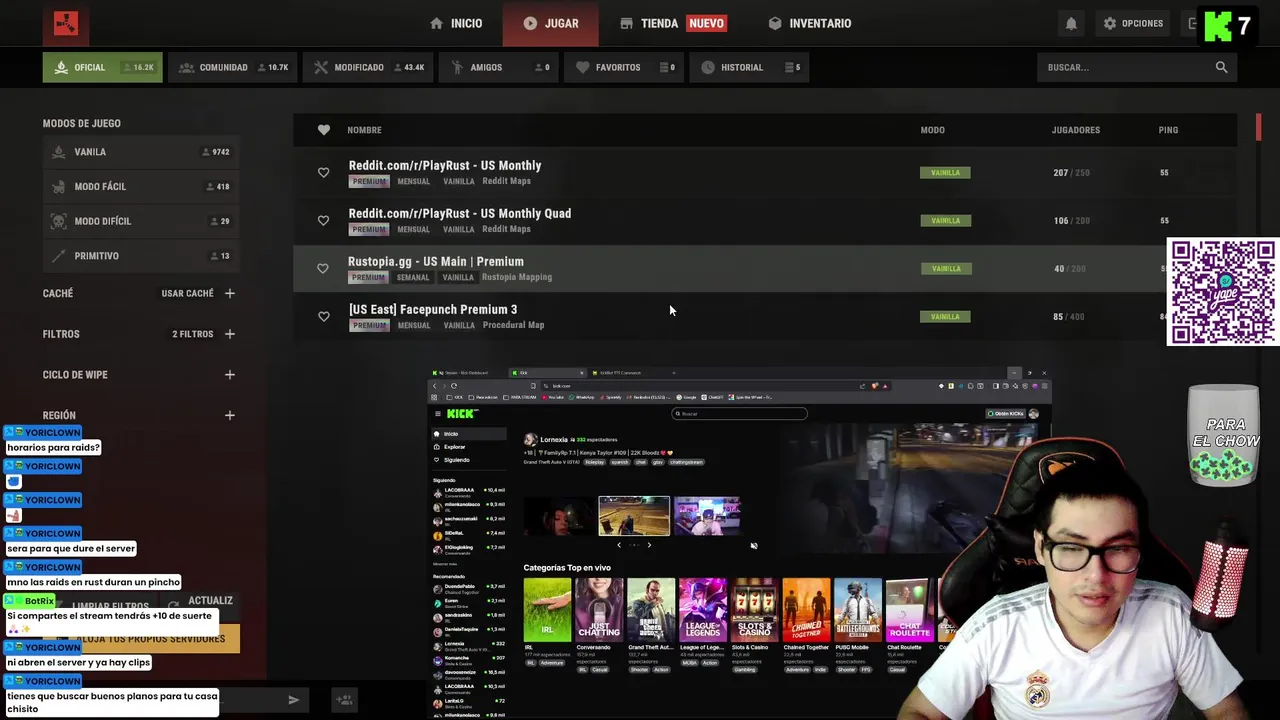Click the Rust logo icon
This screenshot has width=1280, height=720.
pyautogui.click(x=66, y=23)
